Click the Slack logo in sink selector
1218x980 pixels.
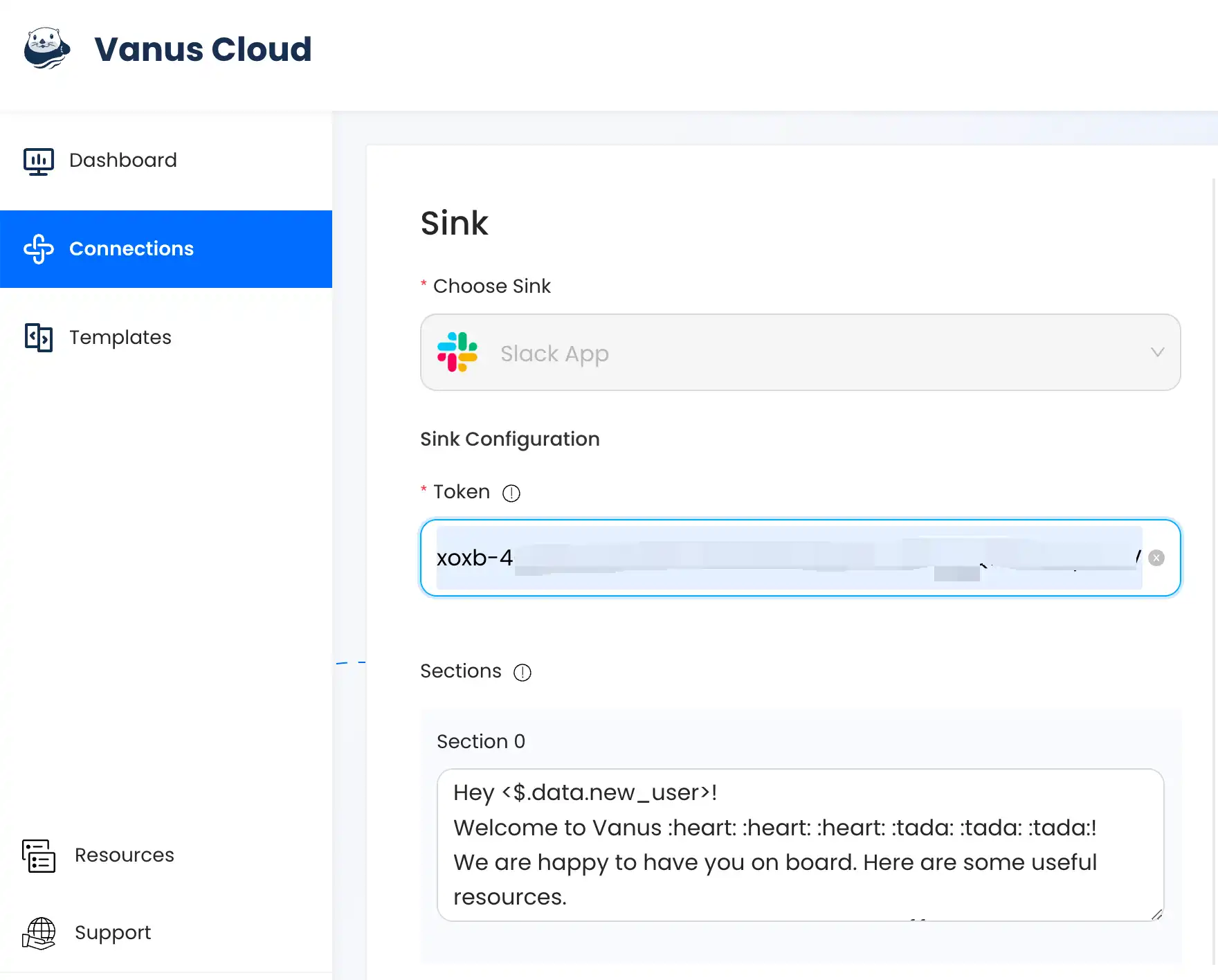tap(457, 352)
